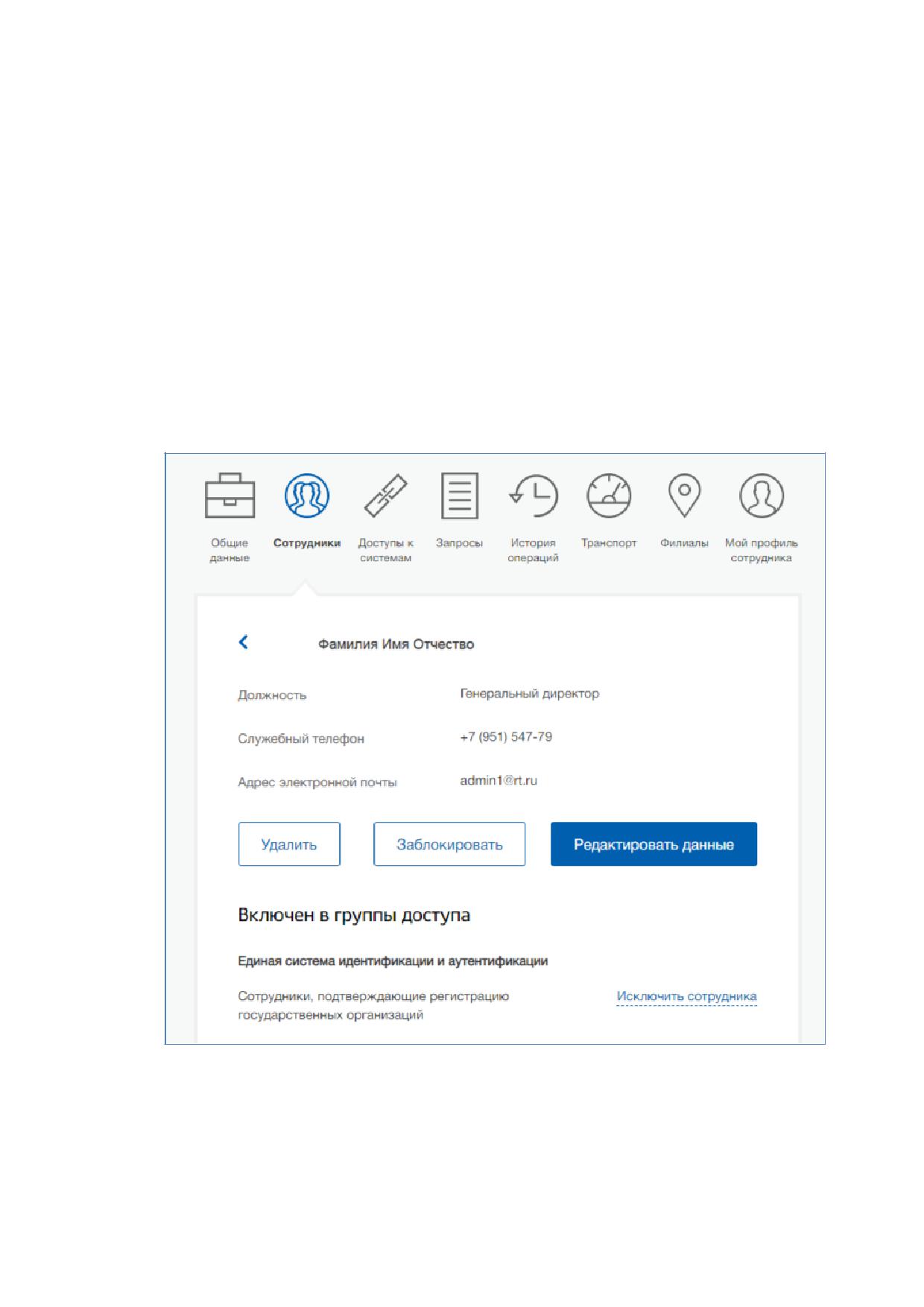
Task: Select the phone number +7 (951) 547-79
Action: pos(506,737)
